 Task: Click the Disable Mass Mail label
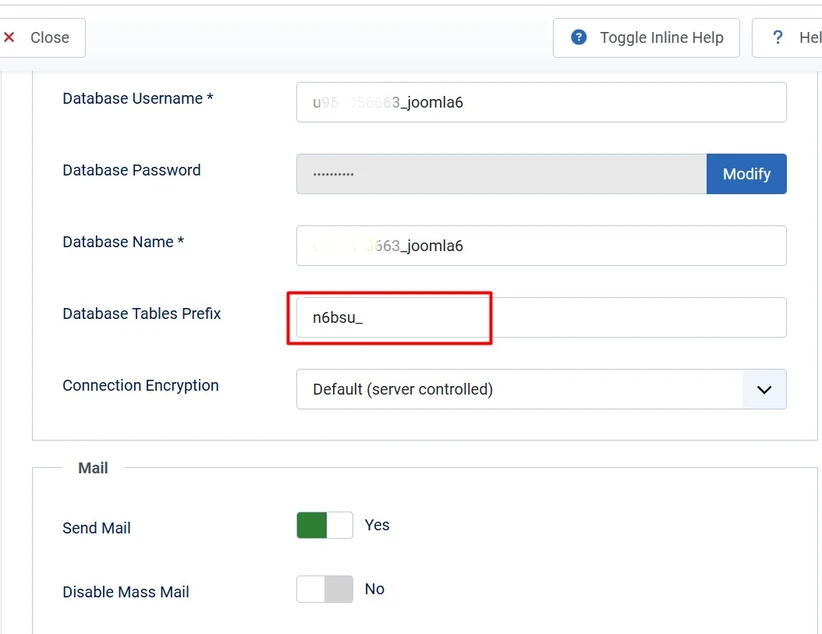(126, 592)
